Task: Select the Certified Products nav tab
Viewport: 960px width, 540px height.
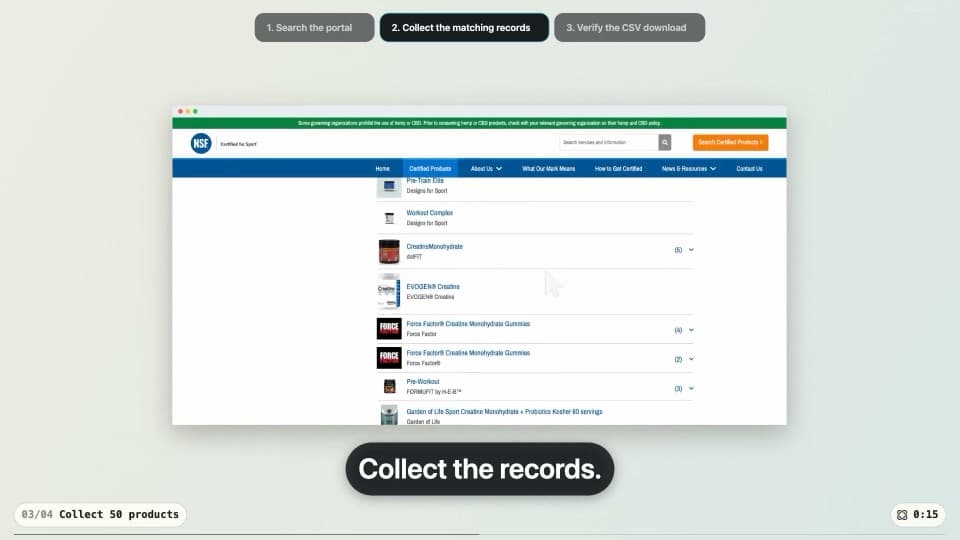Action: (430, 168)
